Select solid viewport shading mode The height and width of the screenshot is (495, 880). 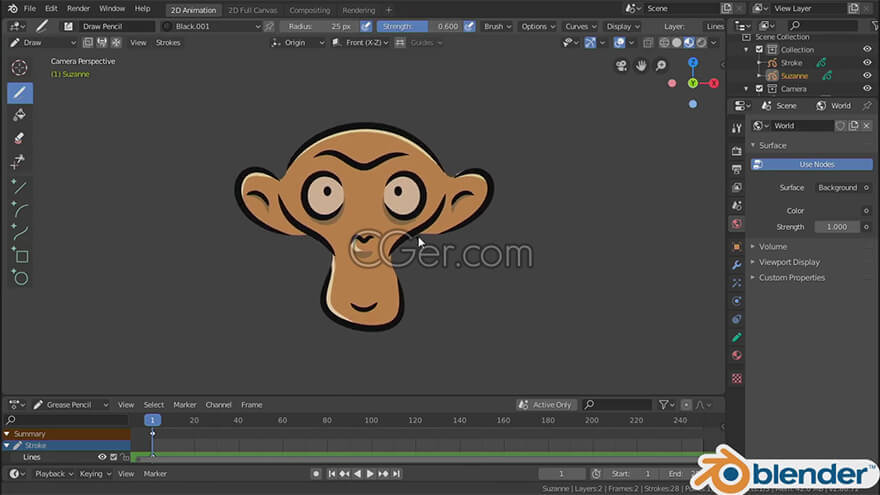(677, 43)
